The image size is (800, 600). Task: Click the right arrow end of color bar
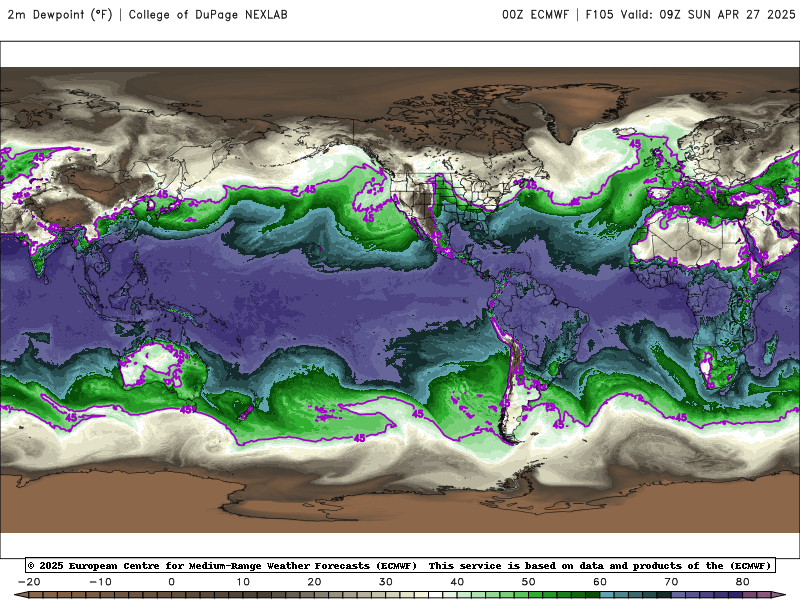coord(779,595)
